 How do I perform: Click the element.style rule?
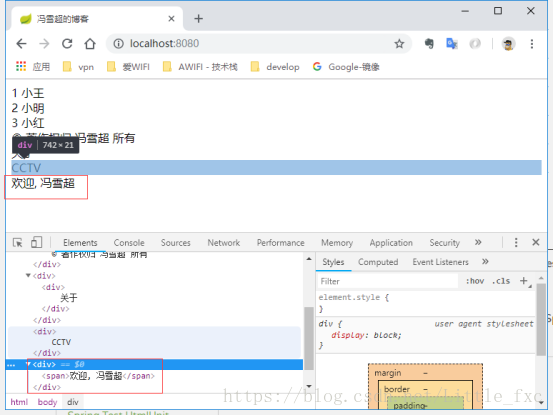354,298
